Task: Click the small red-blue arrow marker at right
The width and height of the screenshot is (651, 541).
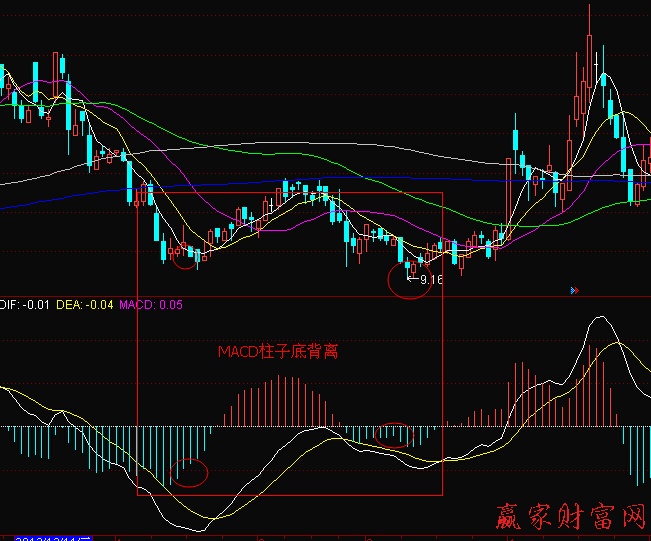Action: 575,291
